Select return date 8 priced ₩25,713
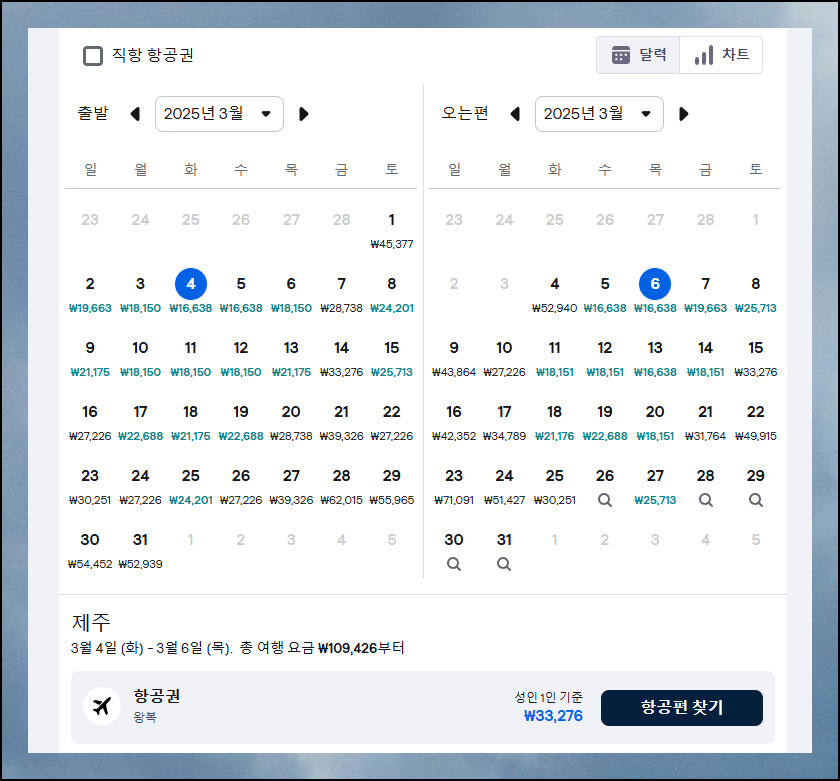Viewport: 840px width, 781px height. tap(756, 294)
